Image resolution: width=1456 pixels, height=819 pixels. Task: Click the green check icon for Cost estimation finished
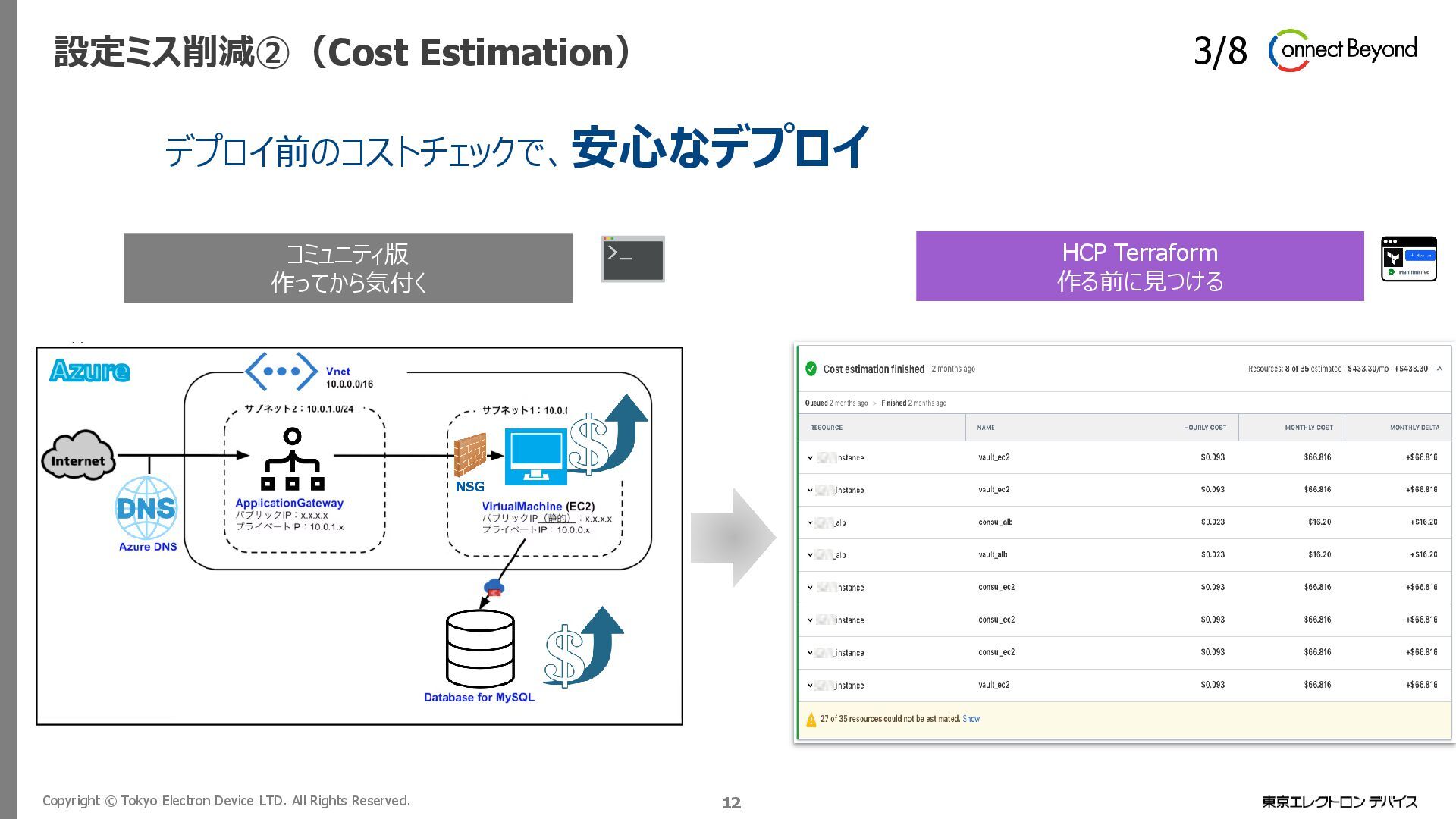tap(811, 369)
